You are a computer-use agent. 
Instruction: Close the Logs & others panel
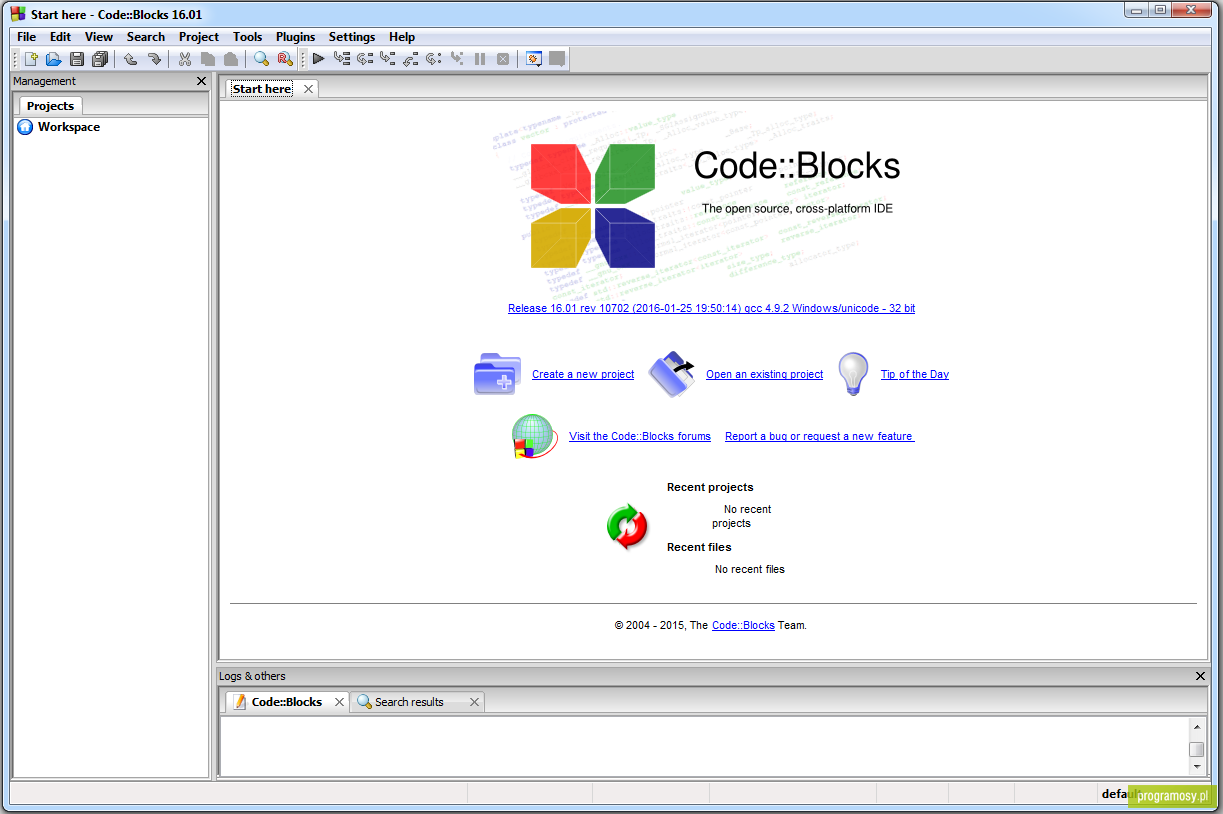point(1201,676)
